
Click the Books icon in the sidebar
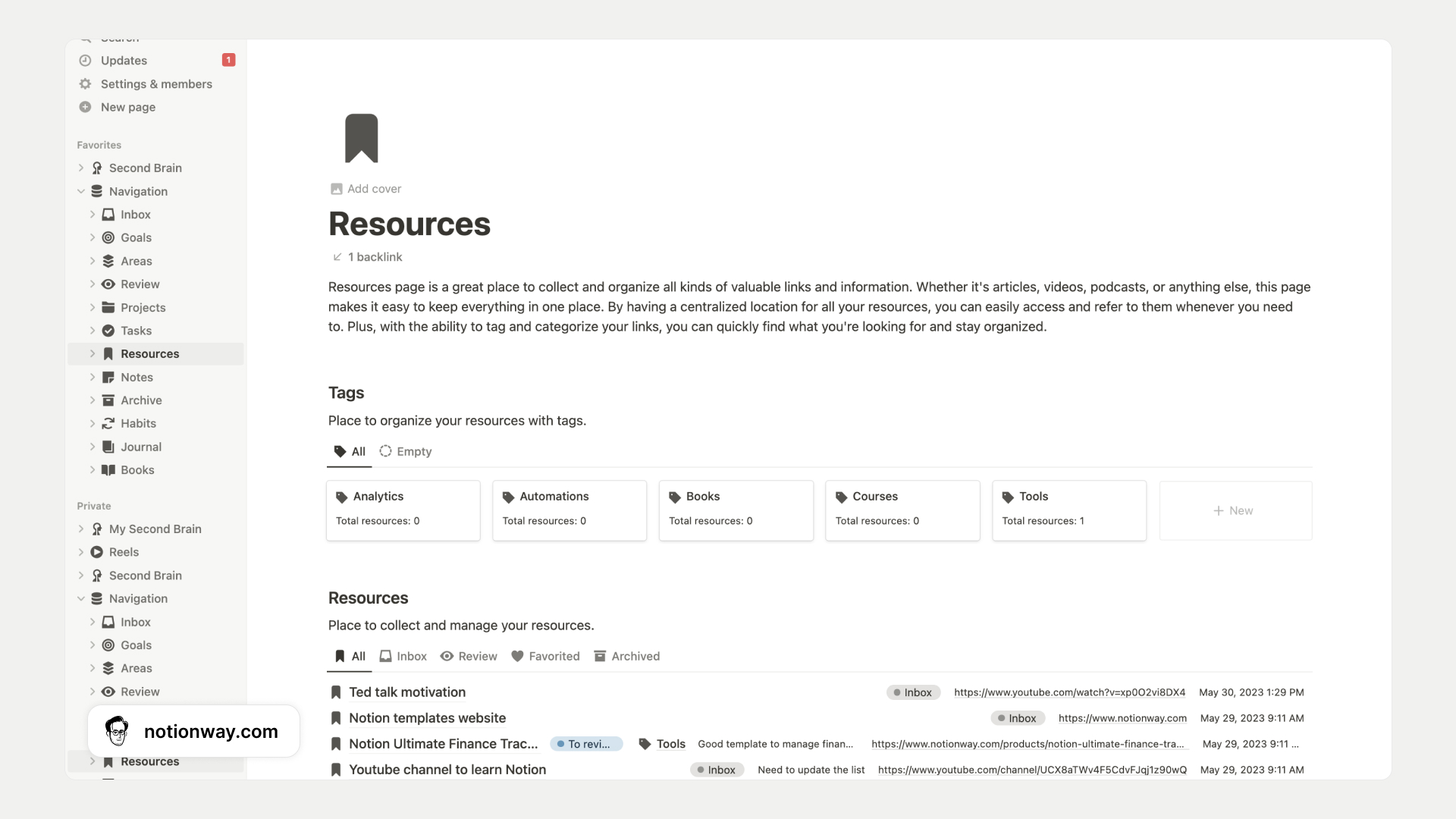[107, 470]
